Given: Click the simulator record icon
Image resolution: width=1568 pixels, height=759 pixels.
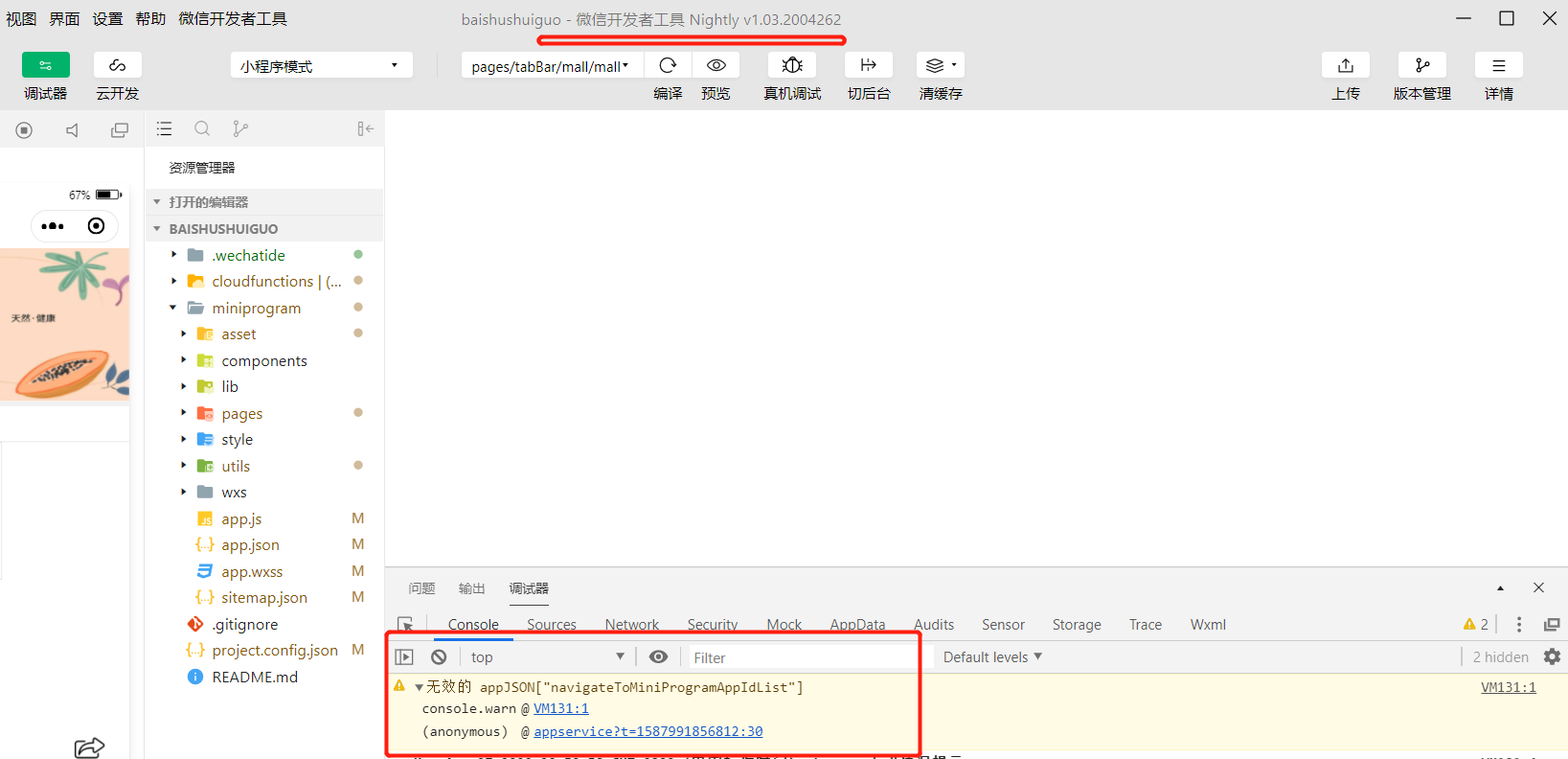Looking at the screenshot, I should (x=24, y=130).
